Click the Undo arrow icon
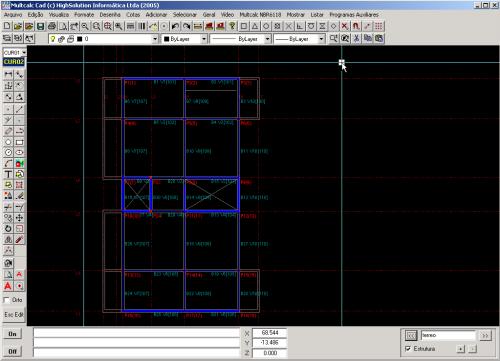500x361 pixels. click(175, 26)
